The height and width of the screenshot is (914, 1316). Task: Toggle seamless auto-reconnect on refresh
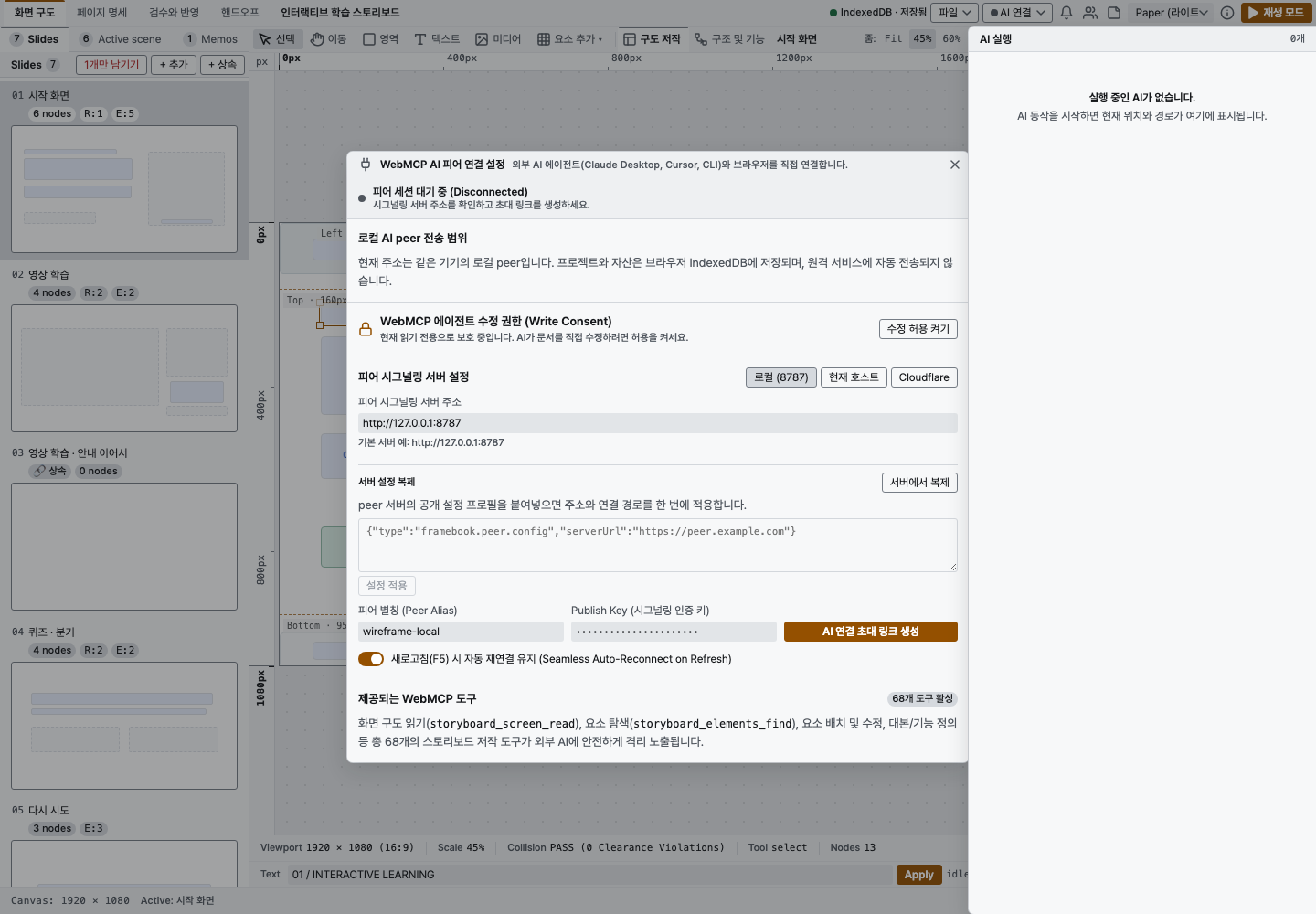tap(371, 659)
